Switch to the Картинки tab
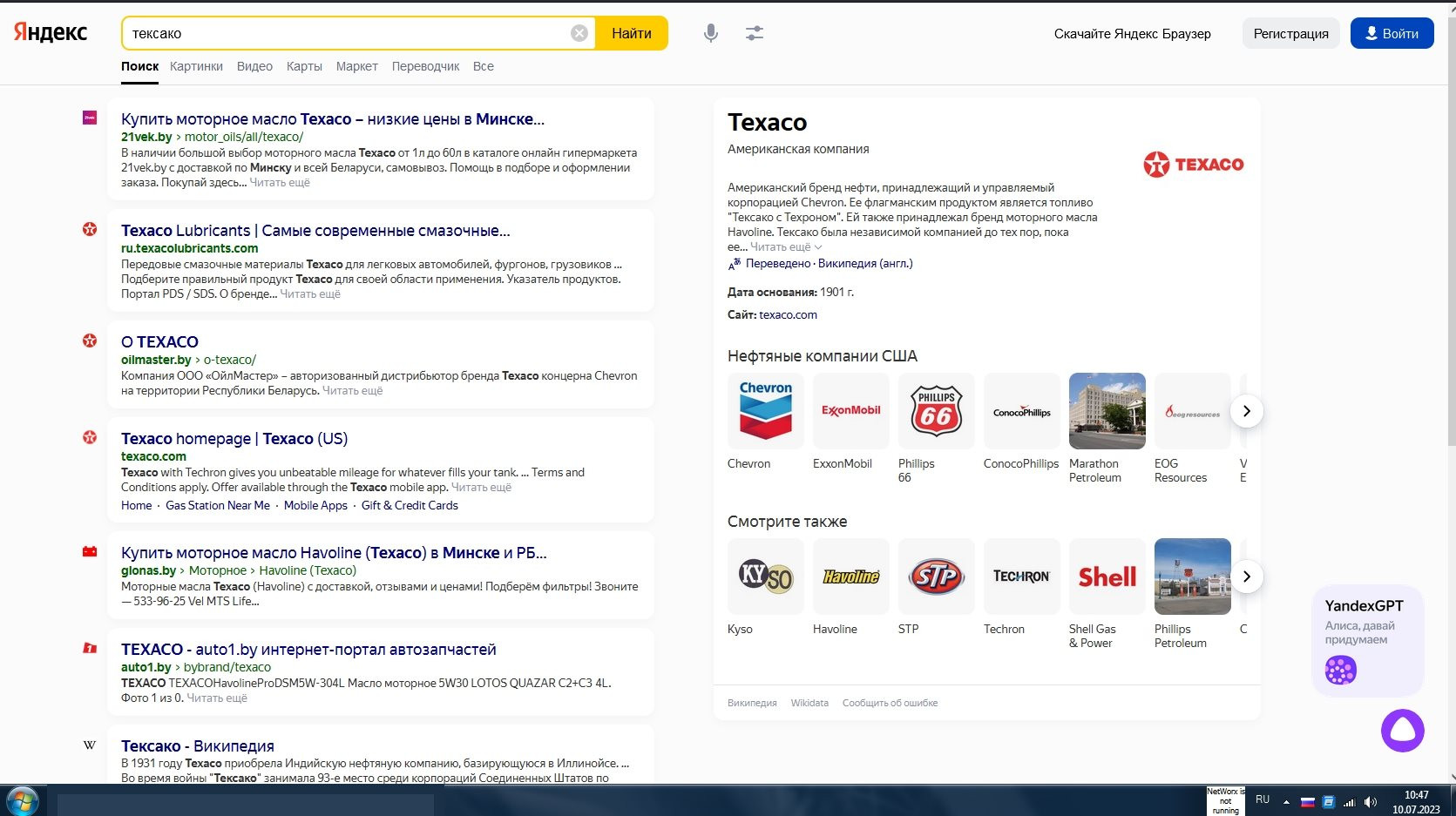The height and width of the screenshot is (816, 1456). click(196, 66)
